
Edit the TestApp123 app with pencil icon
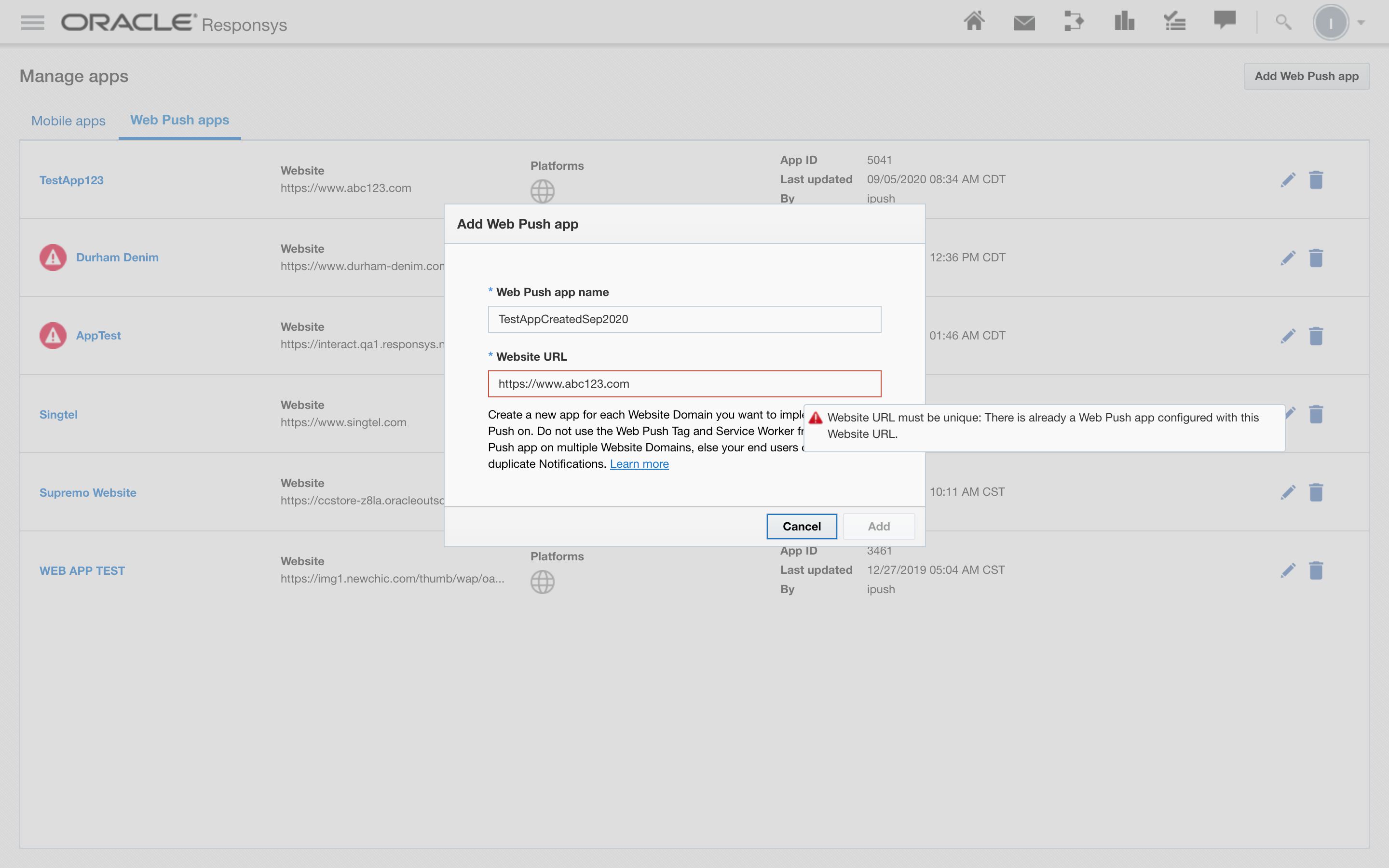click(x=1287, y=180)
